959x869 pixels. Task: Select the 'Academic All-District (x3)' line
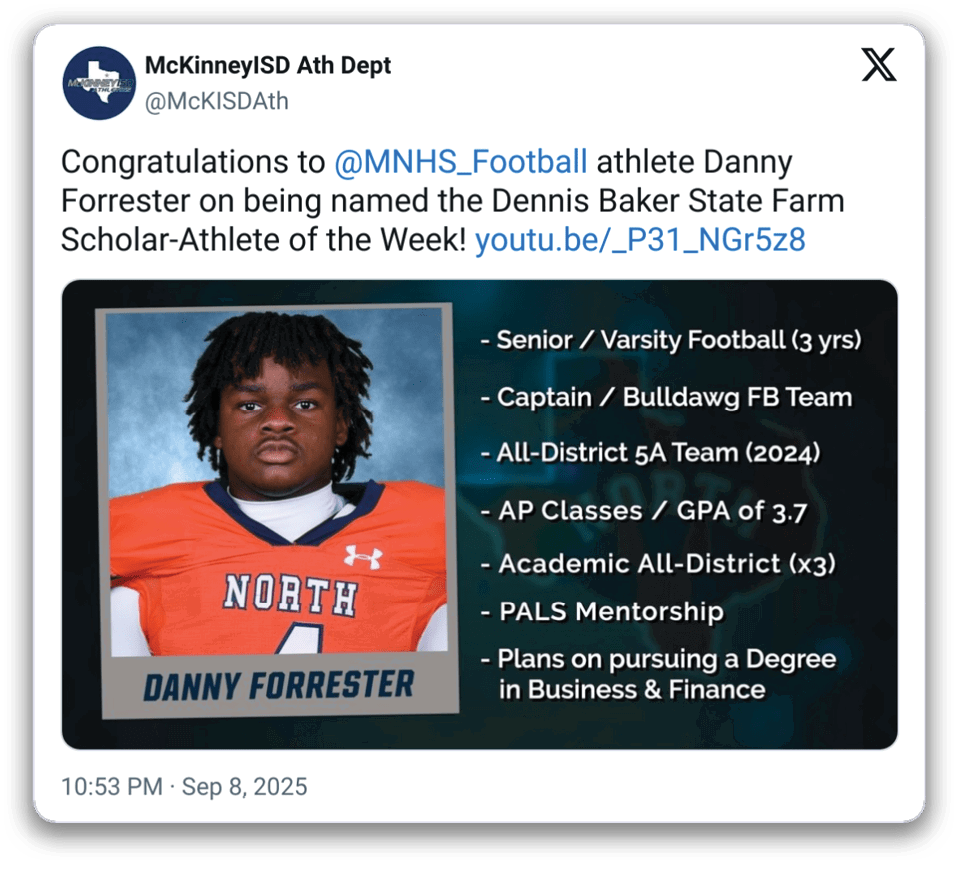[658, 564]
